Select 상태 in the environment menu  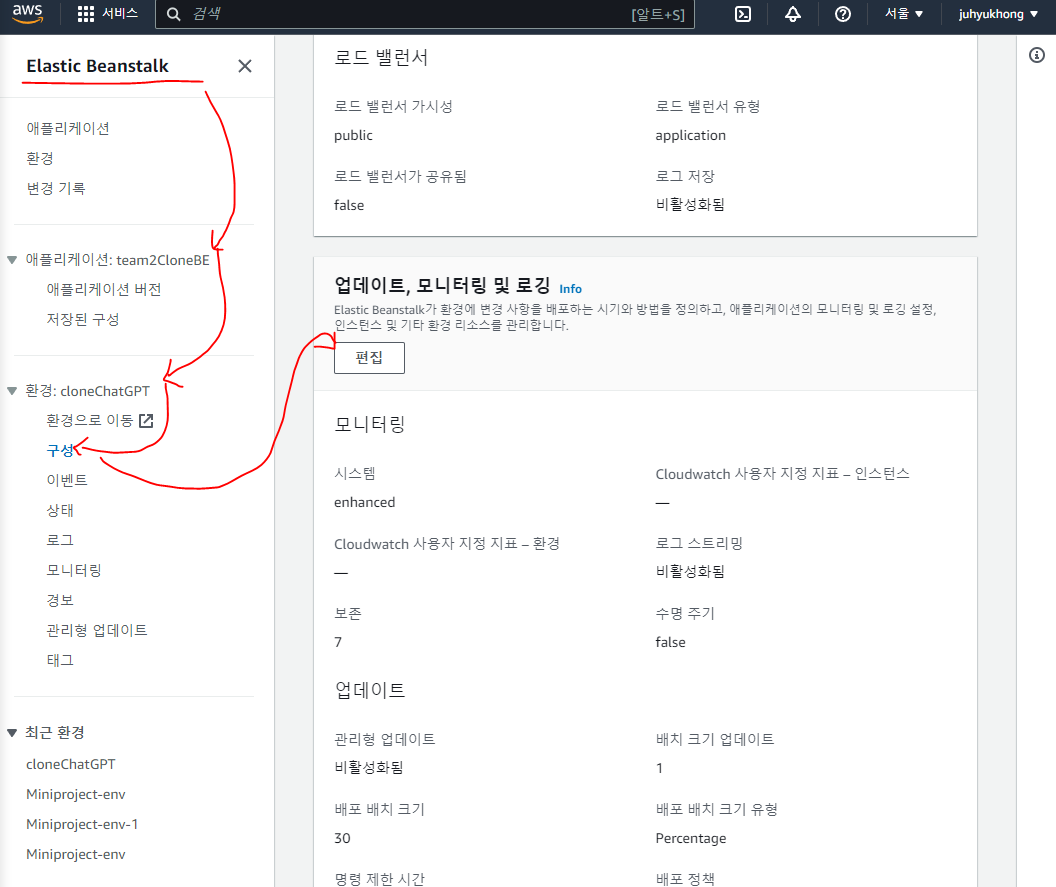60,511
